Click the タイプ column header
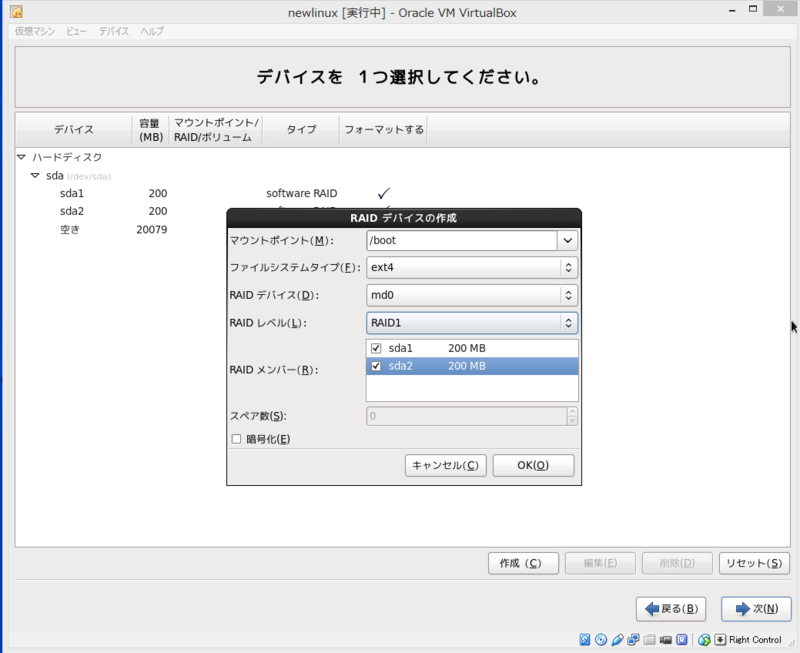Image resolution: width=800 pixels, height=653 pixels. [301, 130]
